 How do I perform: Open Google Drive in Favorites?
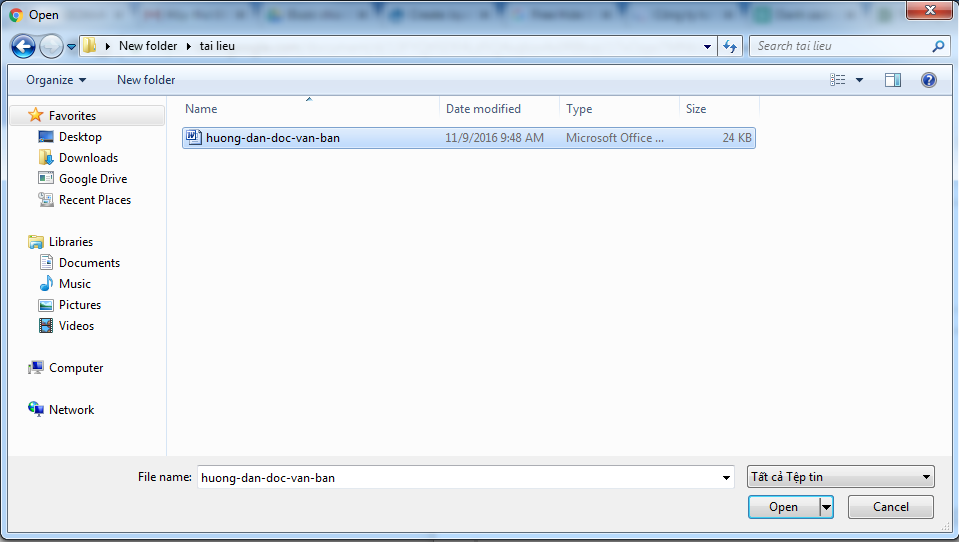(x=92, y=179)
